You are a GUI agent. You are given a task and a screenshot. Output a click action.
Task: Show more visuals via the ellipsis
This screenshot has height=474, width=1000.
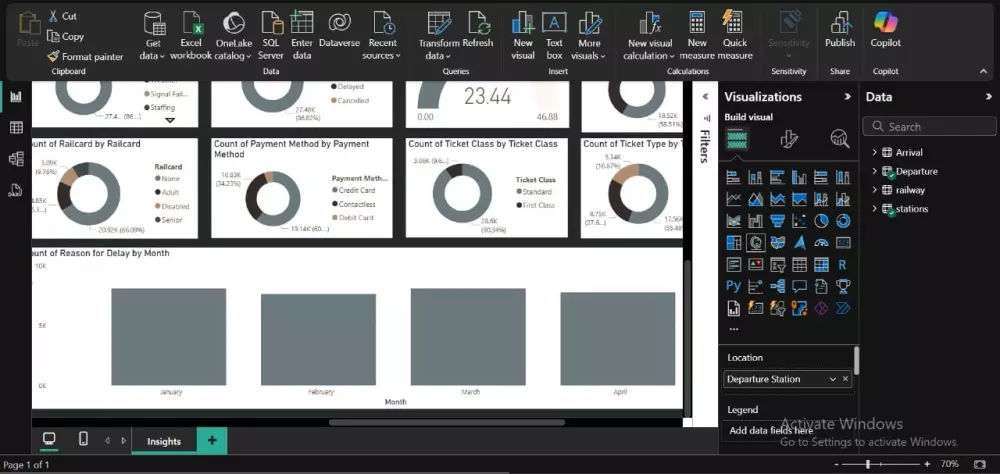click(733, 330)
